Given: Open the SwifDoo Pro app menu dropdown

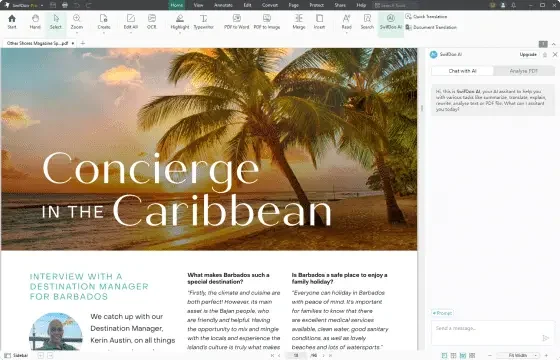Looking at the screenshot, I should coord(42,5).
